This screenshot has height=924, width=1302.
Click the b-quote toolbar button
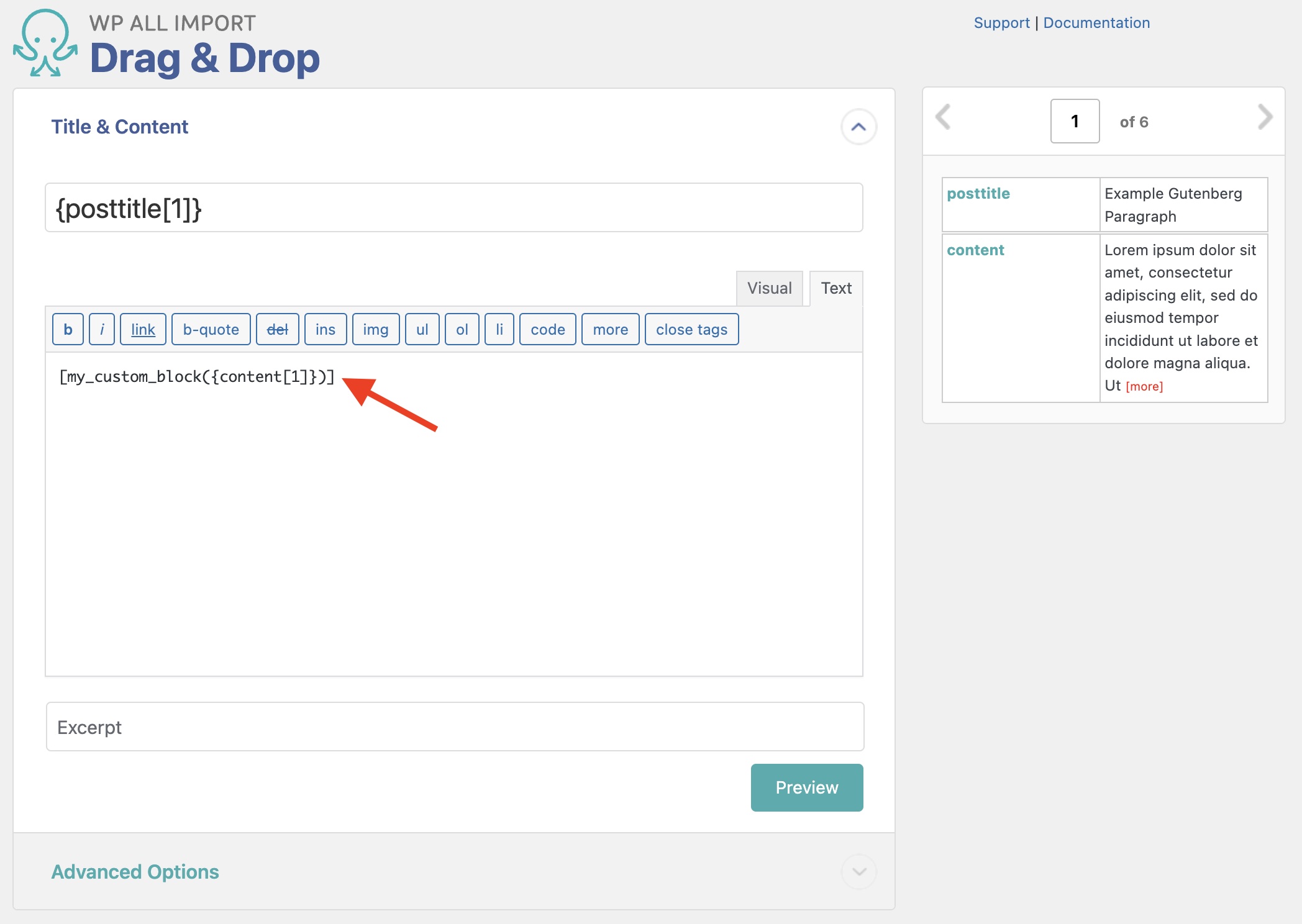coord(211,330)
